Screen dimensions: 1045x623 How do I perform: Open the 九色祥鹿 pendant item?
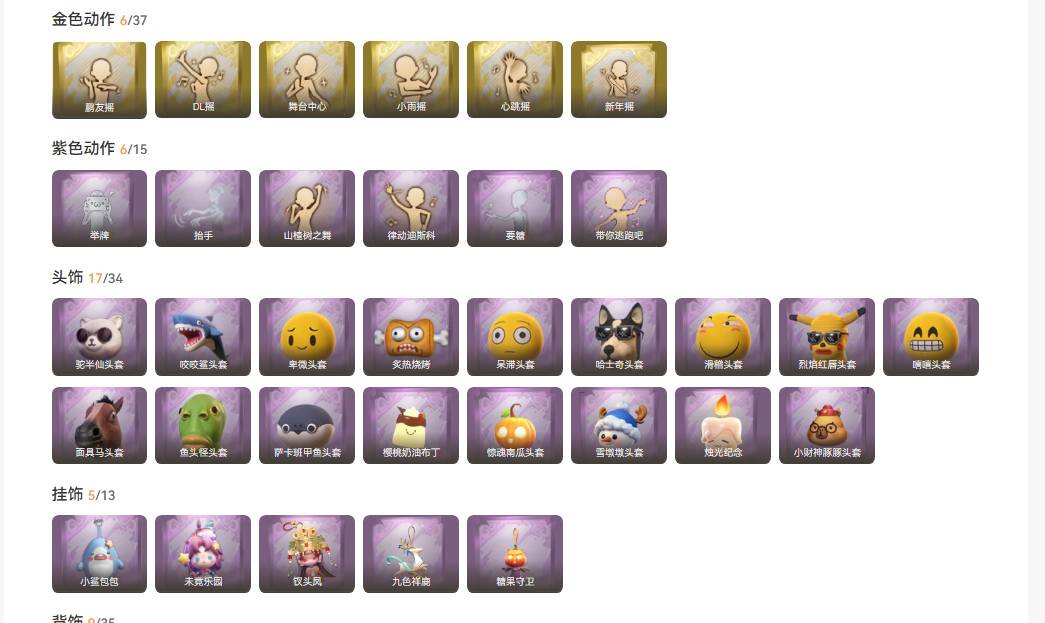411,554
